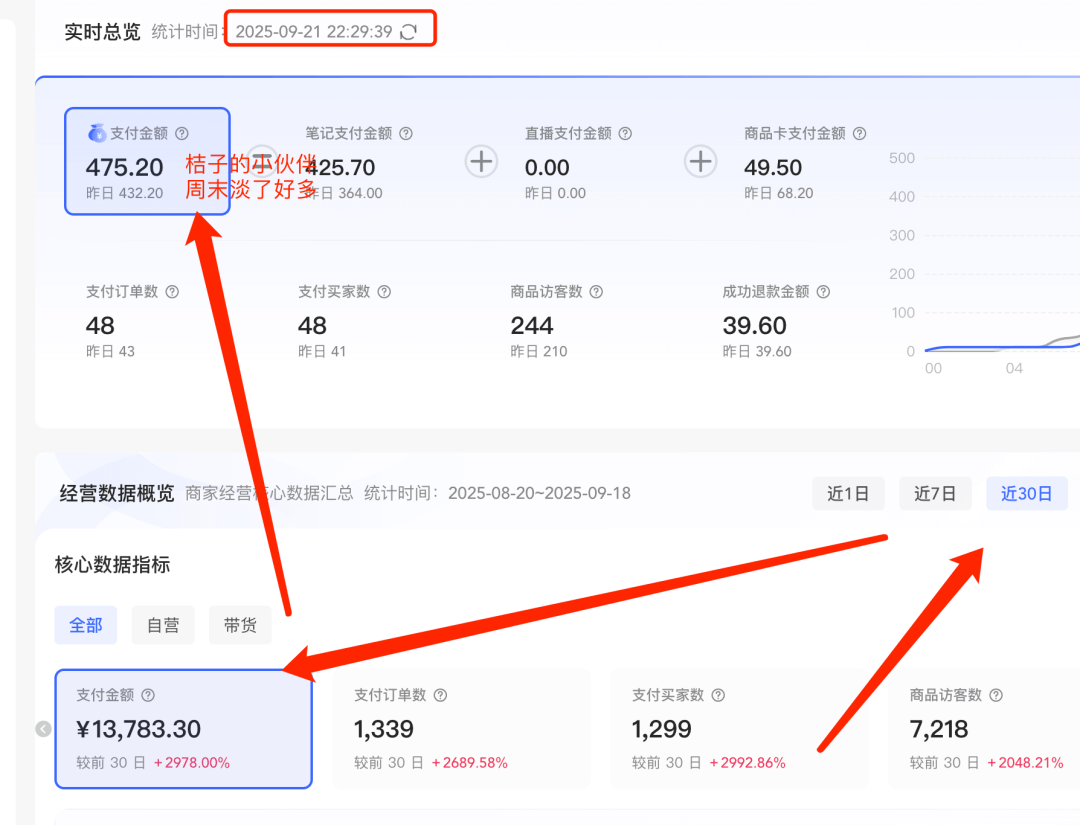
Task: Select the ¥13,783.30 支付金额 metric card
Action: tap(183, 729)
